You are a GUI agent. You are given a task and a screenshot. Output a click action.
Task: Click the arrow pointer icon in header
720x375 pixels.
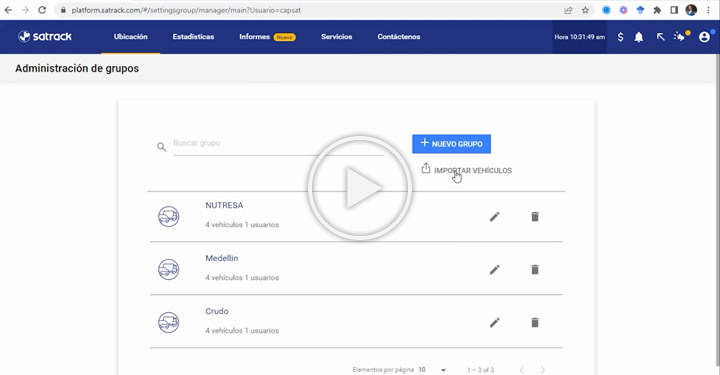point(660,37)
